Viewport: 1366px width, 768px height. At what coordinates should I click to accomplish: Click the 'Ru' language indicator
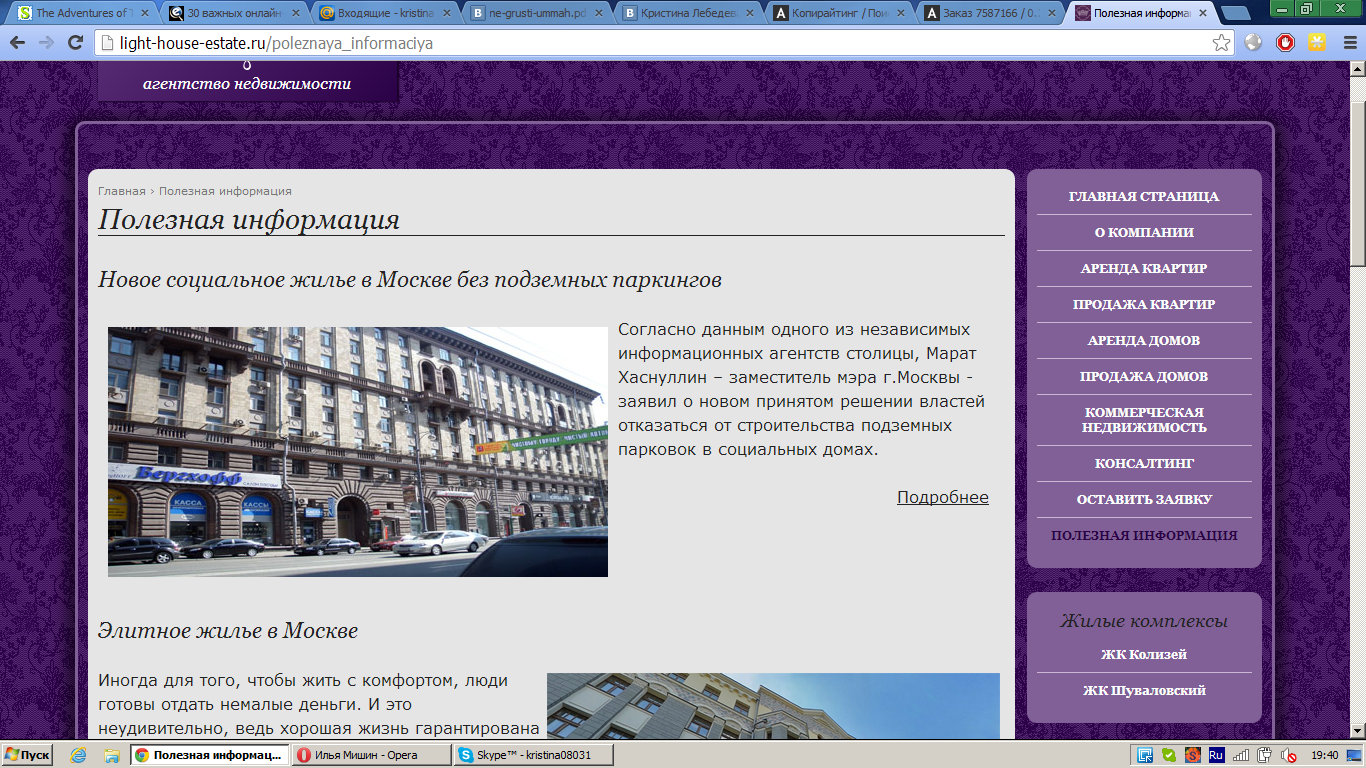[x=1217, y=755]
